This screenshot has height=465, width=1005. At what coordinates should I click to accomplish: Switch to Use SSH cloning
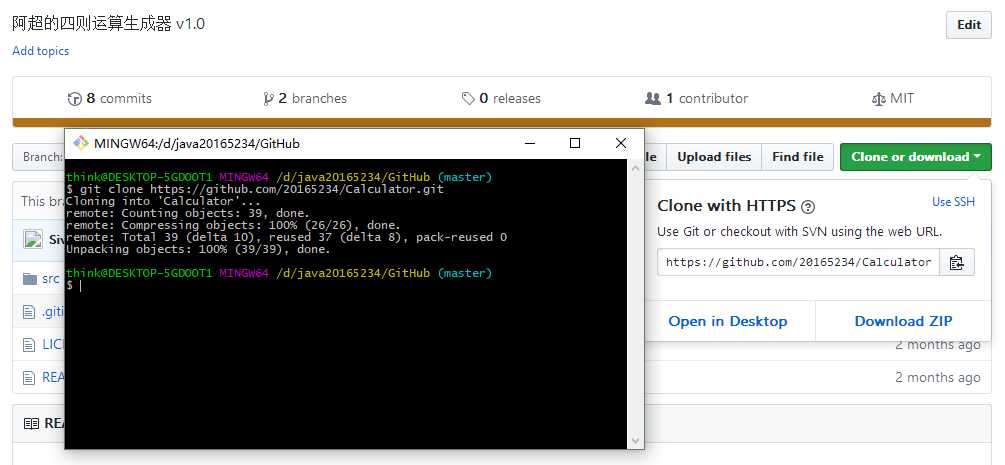tap(953, 202)
